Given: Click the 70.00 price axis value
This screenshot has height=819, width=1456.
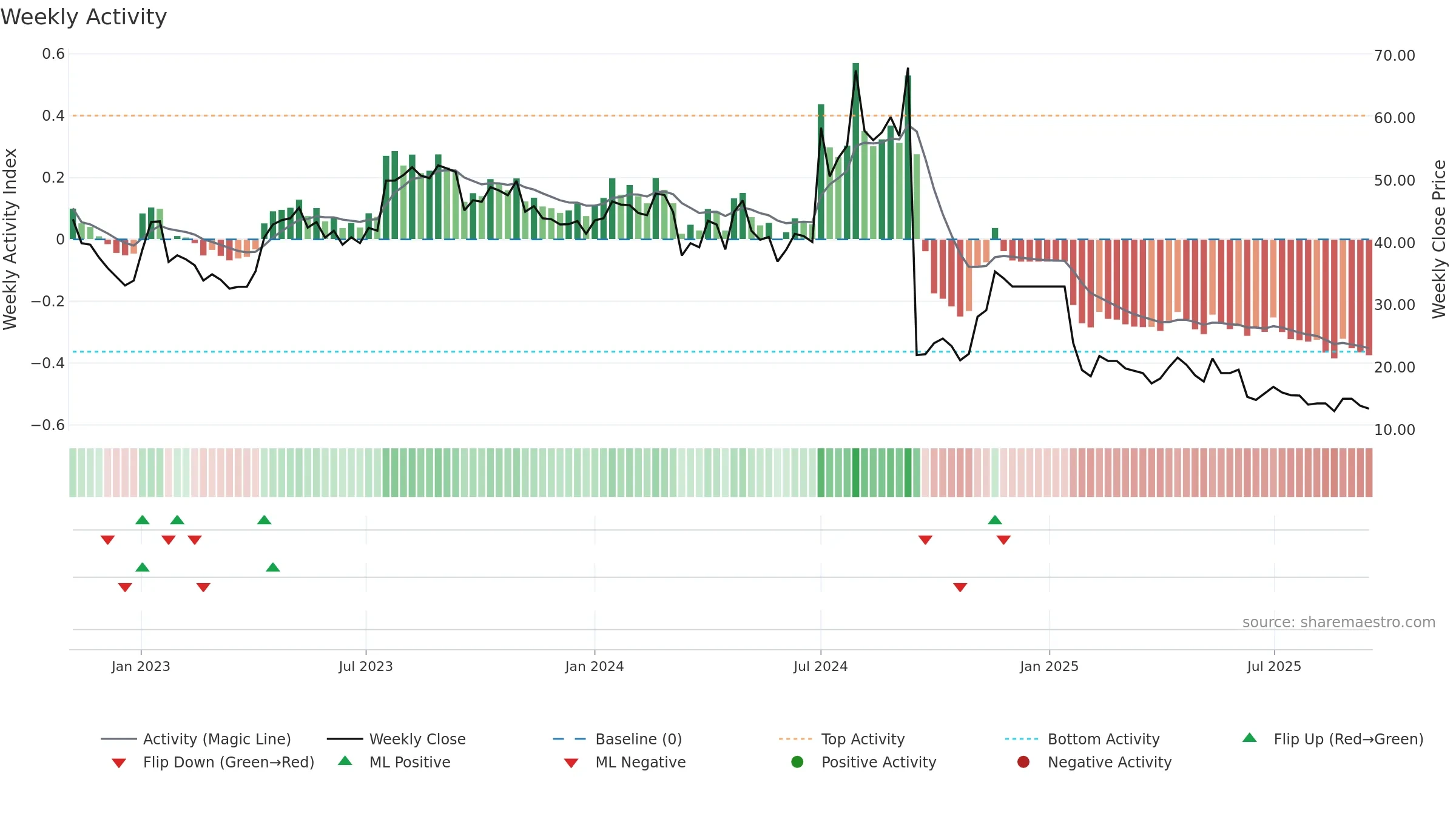Looking at the screenshot, I should pyautogui.click(x=1395, y=55).
